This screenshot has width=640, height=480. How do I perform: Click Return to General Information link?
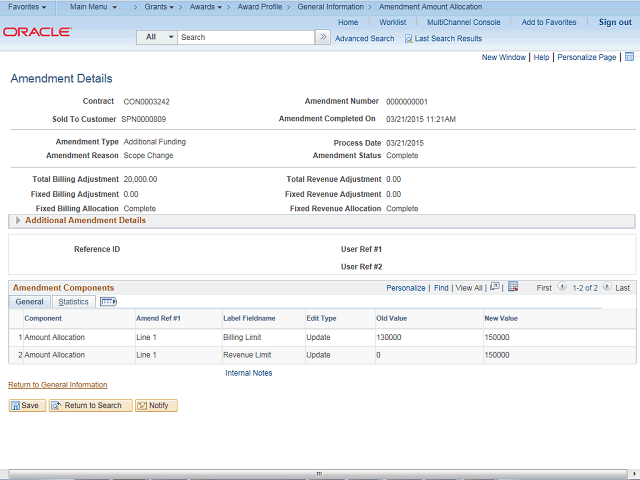coord(57,384)
